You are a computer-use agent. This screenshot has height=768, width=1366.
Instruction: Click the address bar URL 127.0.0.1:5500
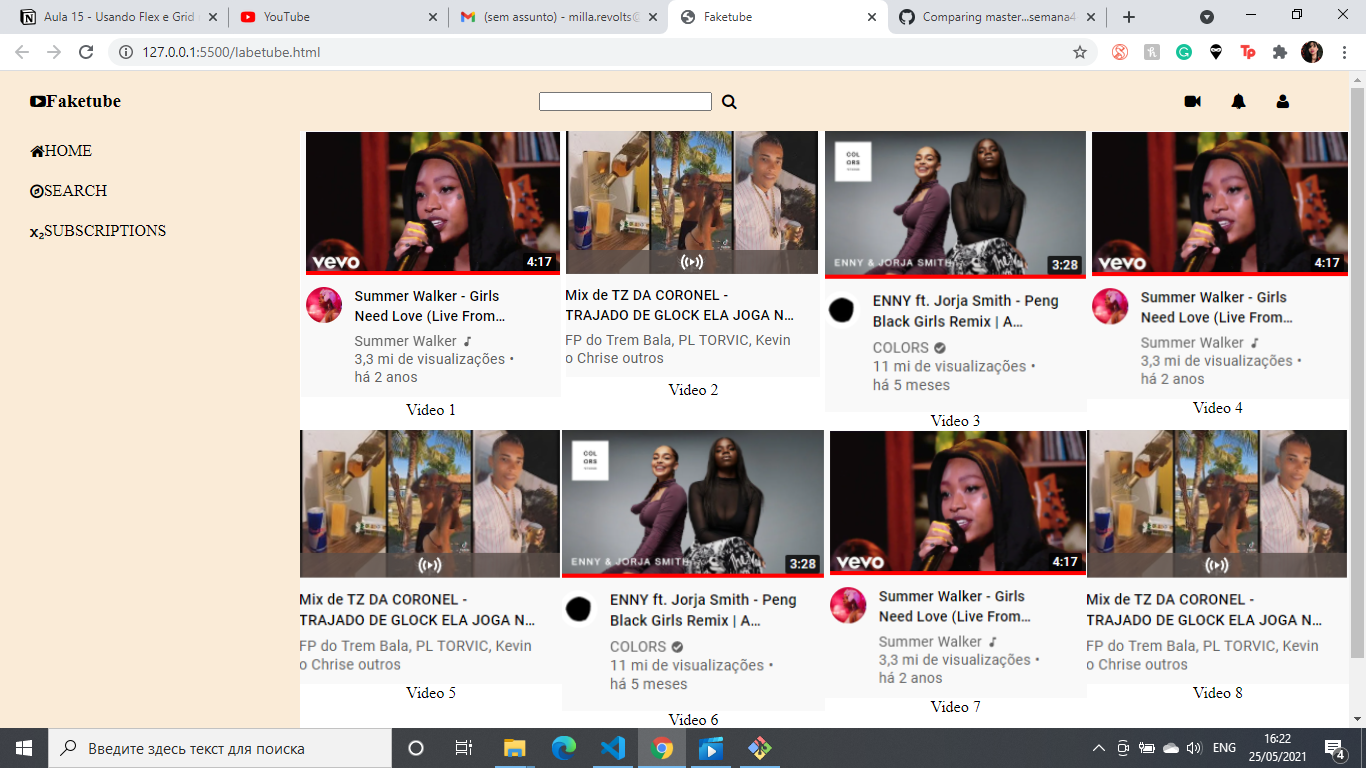[231, 52]
